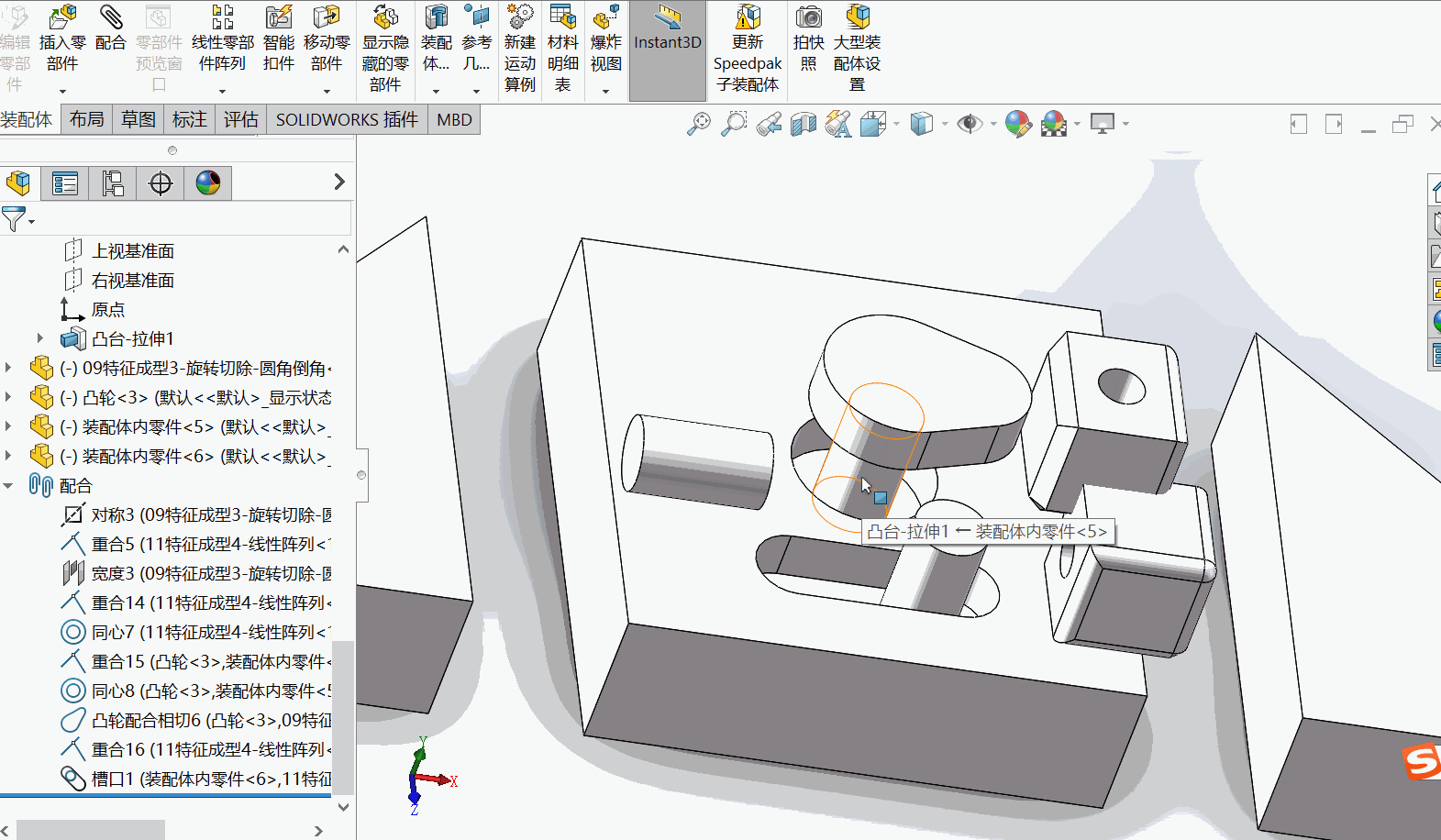
Task: Open Assembly Features (装配体...) tool
Action: 436,39
